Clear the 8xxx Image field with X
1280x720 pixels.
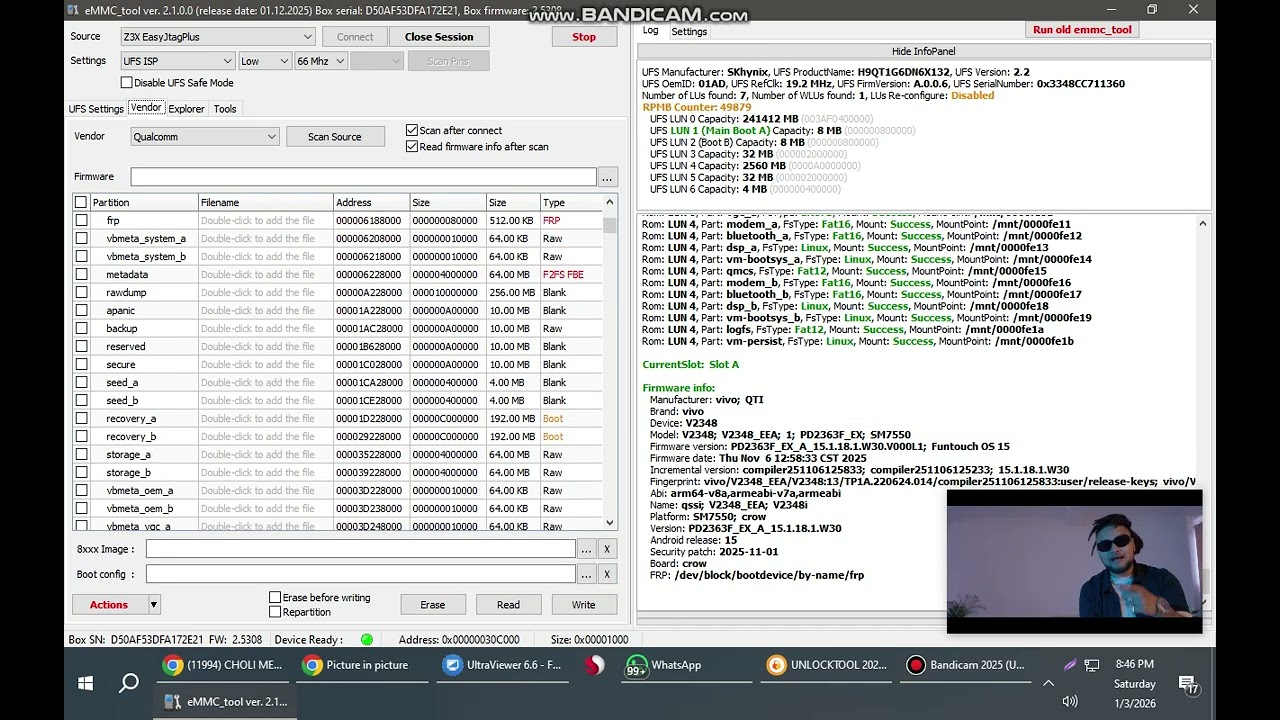coord(606,549)
